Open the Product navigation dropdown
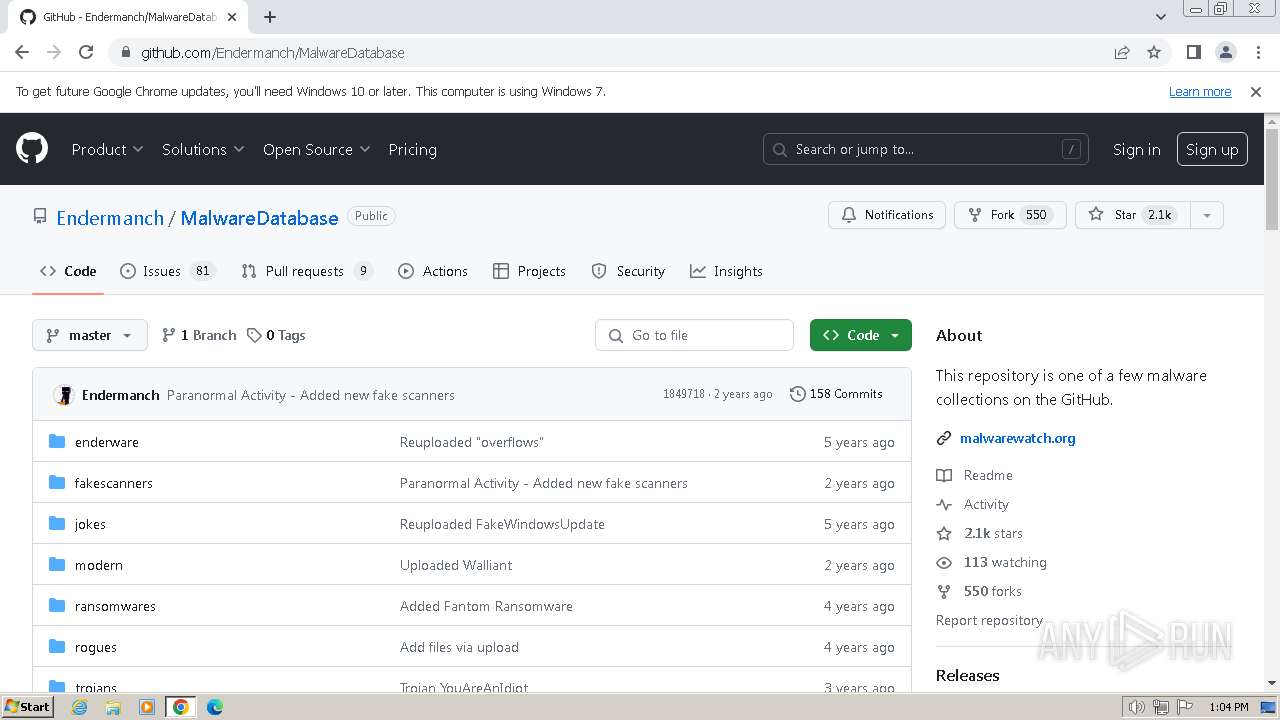 click(107, 149)
